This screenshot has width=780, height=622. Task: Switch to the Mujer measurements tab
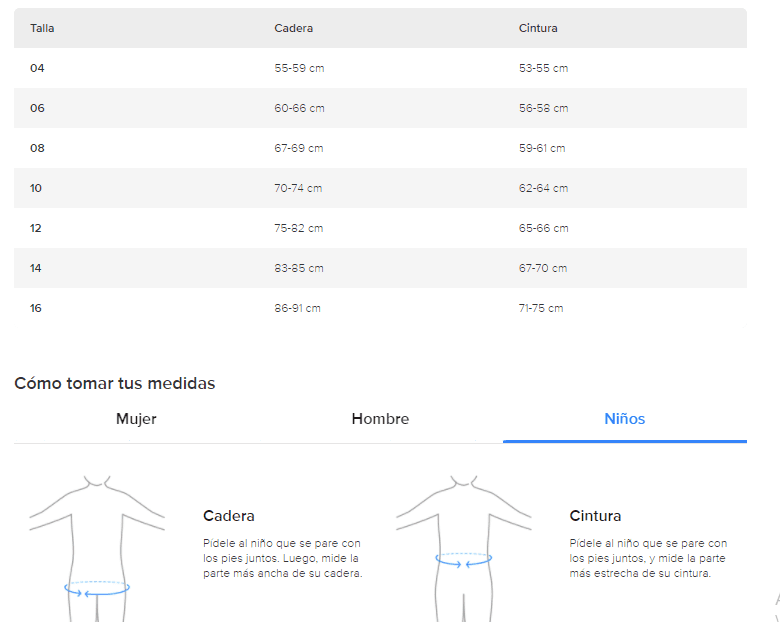(x=136, y=419)
